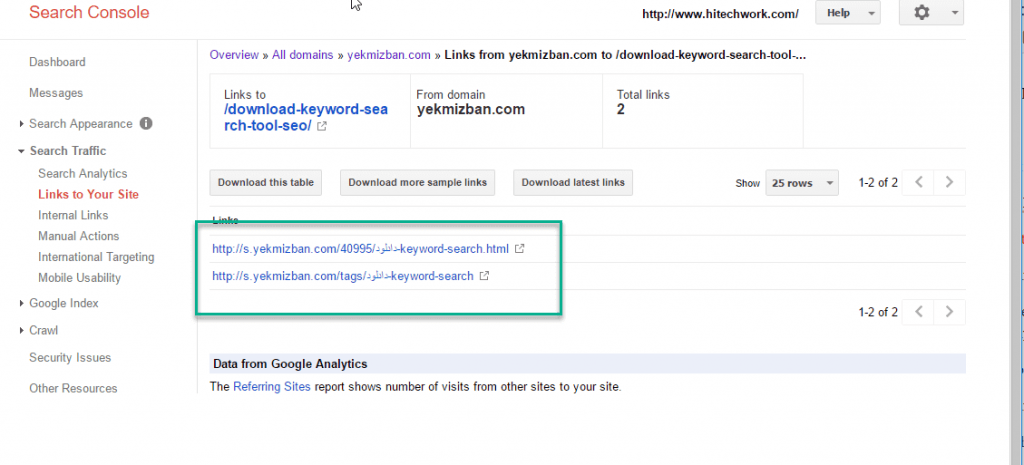This screenshot has width=1024, height=465.
Task: Click the Search Appearance info icon
Action: point(146,123)
